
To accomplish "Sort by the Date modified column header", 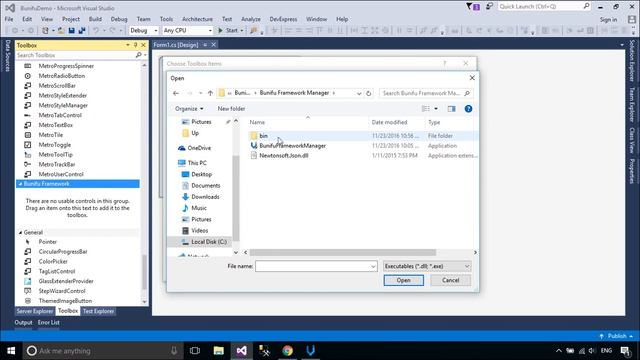I will tap(389, 122).
